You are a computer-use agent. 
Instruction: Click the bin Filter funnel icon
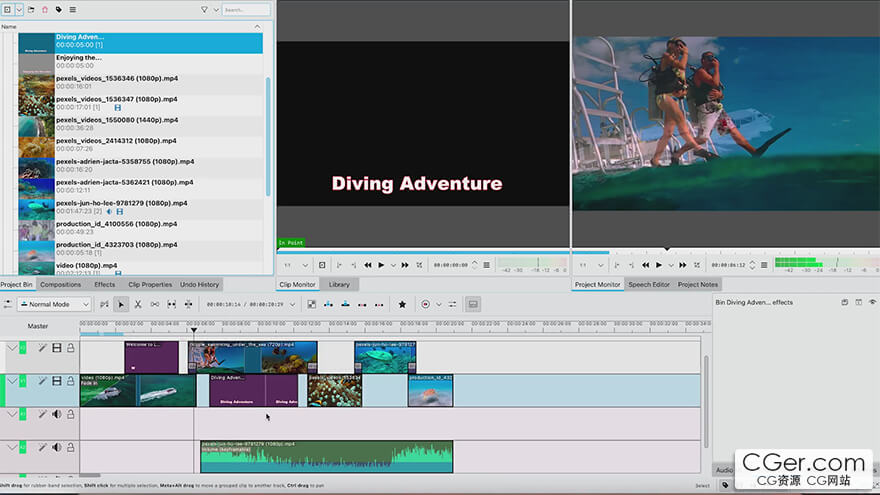tap(204, 10)
